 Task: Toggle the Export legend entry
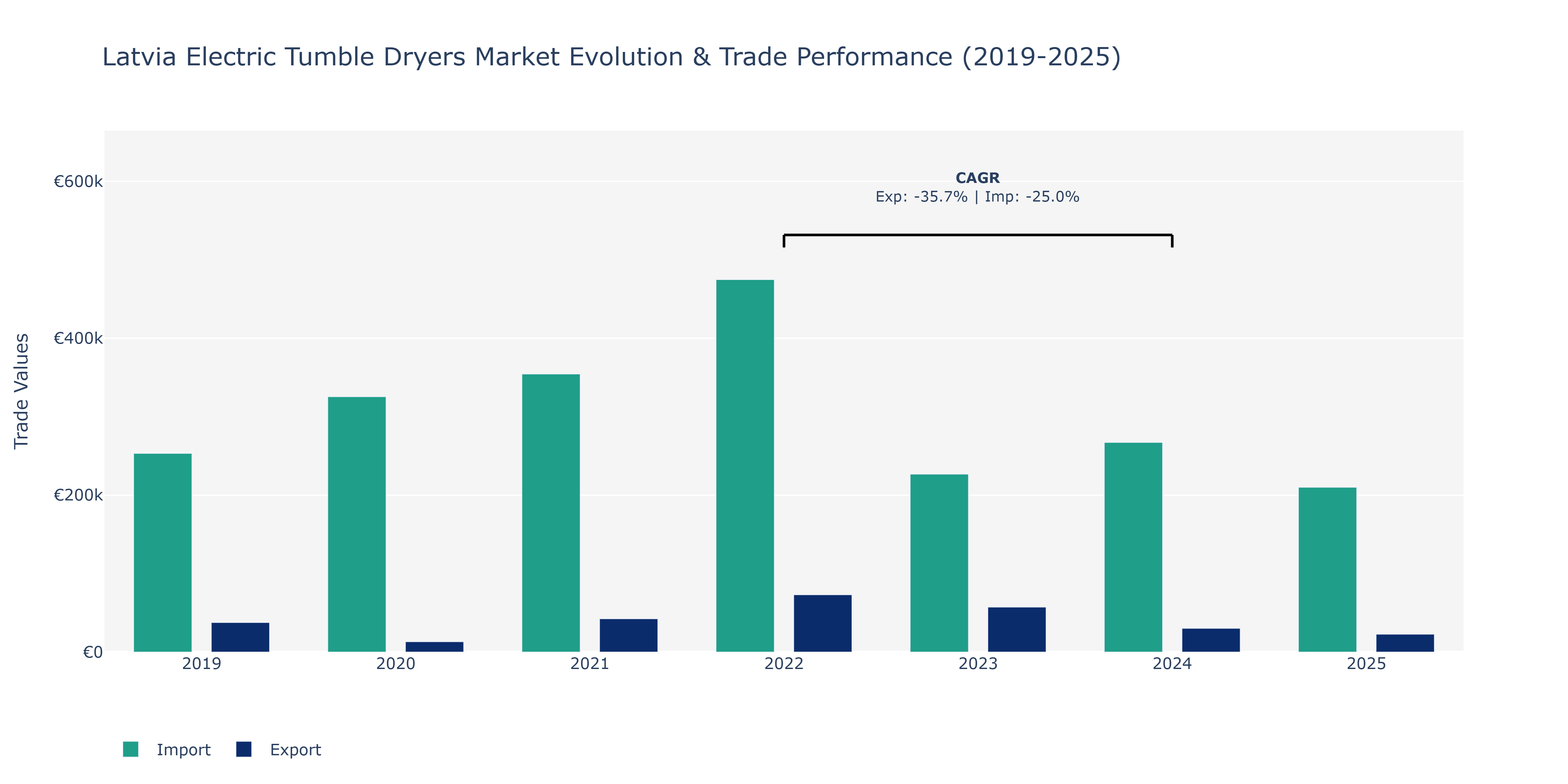278,749
